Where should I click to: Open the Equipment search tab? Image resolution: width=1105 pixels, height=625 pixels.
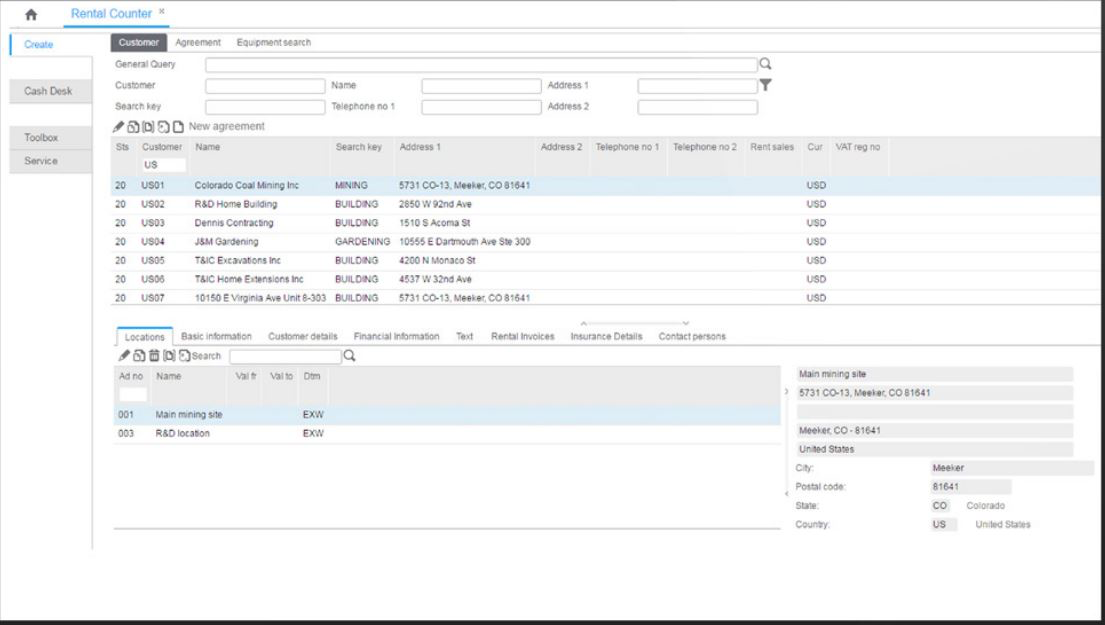coord(274,44)
